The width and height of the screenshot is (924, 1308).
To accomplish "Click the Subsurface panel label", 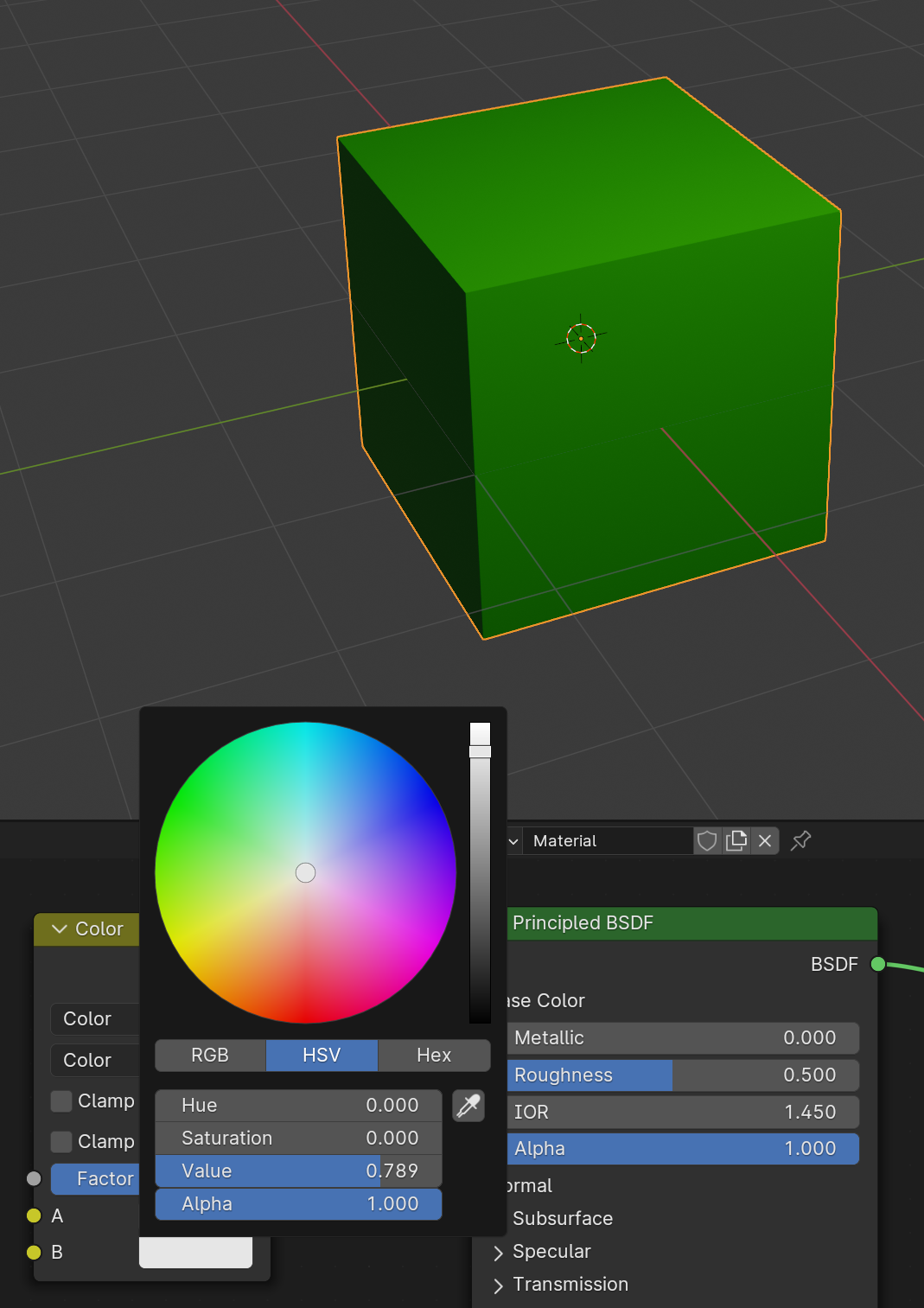I will (563, 1219).
